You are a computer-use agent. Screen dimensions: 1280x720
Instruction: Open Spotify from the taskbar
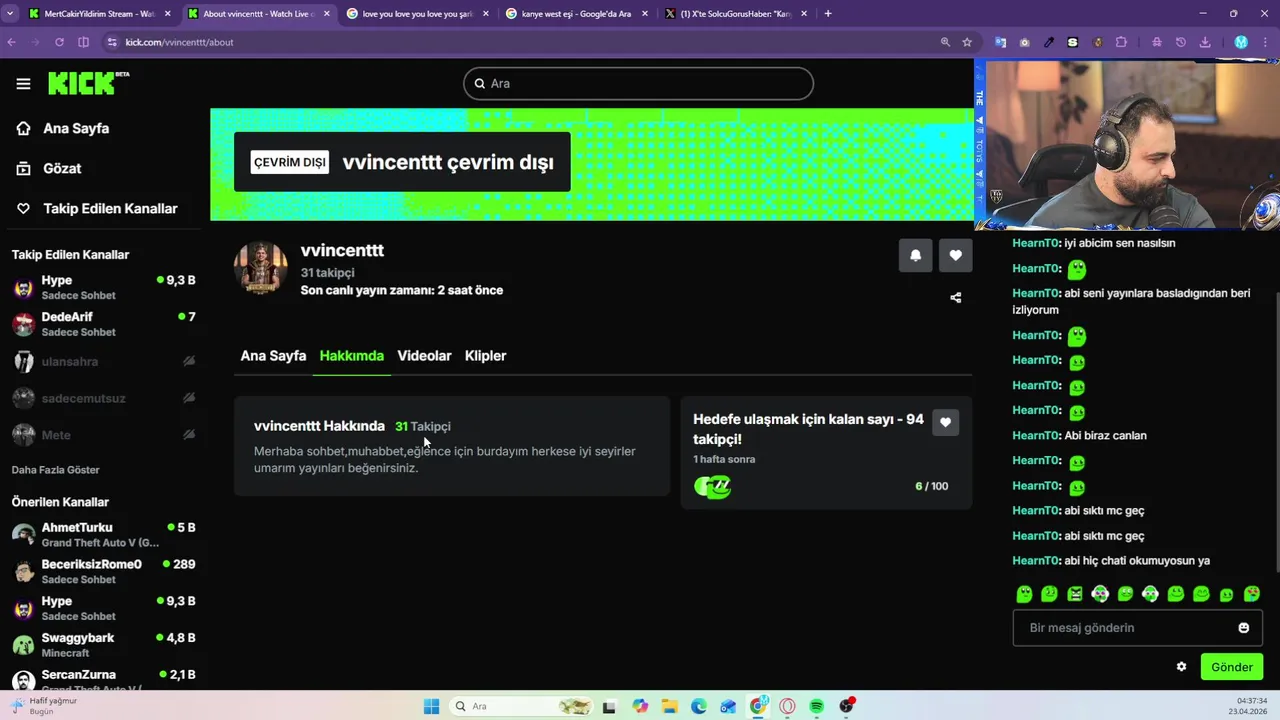point(817,706)
